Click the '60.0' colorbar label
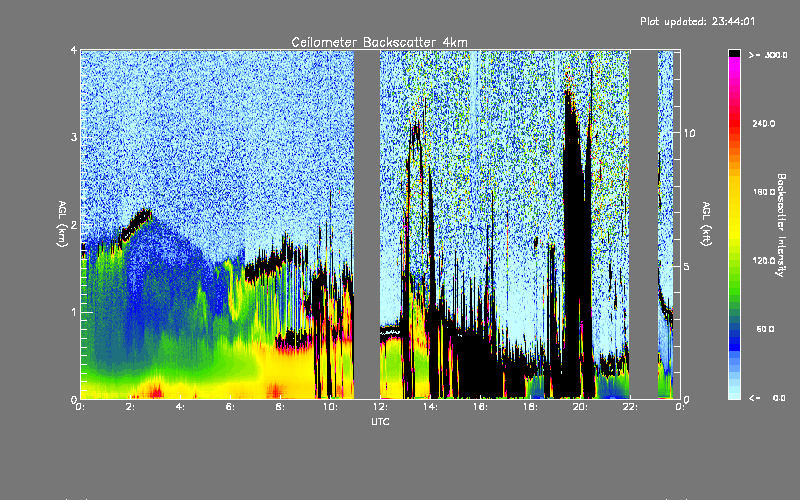Screen dimensions: 800x500 [765, 329]
